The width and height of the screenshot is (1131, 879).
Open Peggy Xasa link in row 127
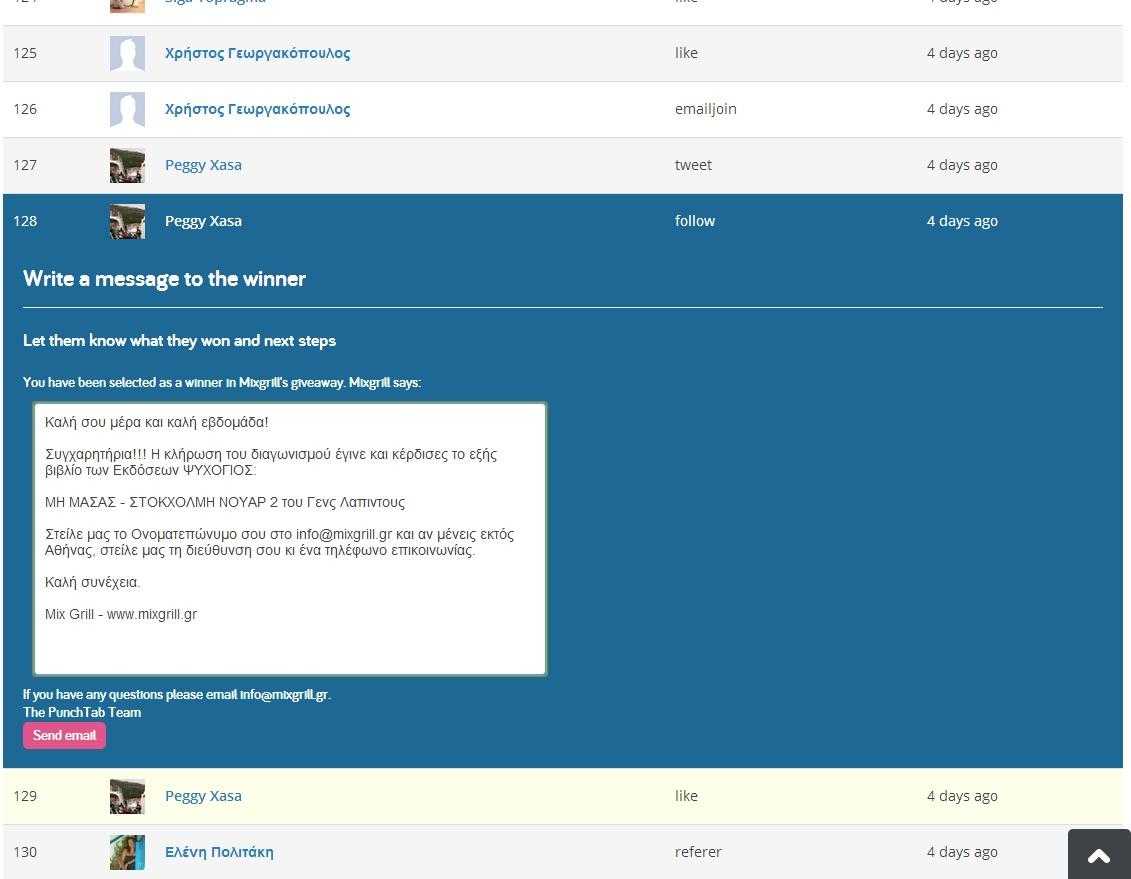point(203,165)
